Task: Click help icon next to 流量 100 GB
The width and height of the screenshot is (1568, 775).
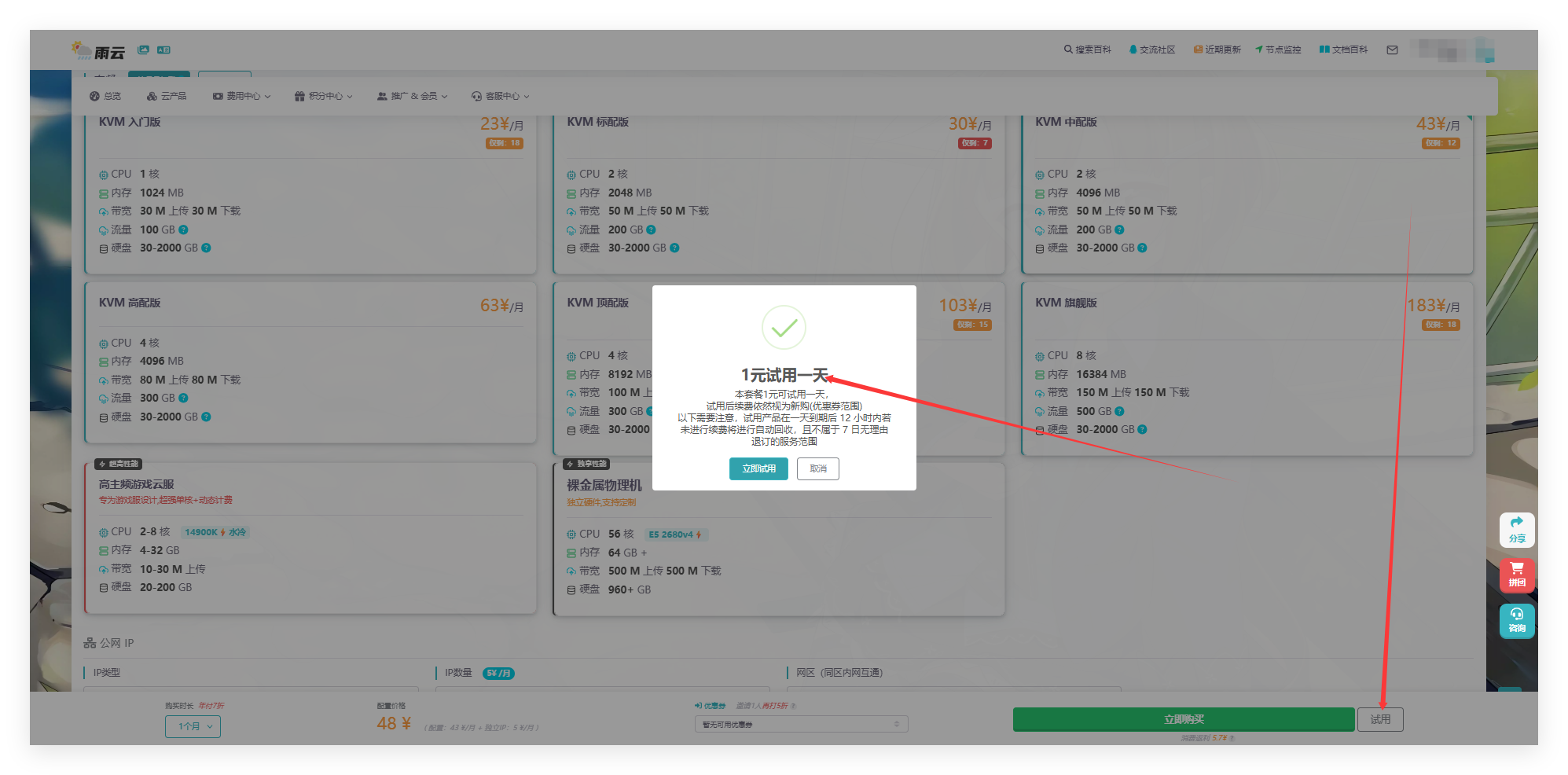Action: 184,230
